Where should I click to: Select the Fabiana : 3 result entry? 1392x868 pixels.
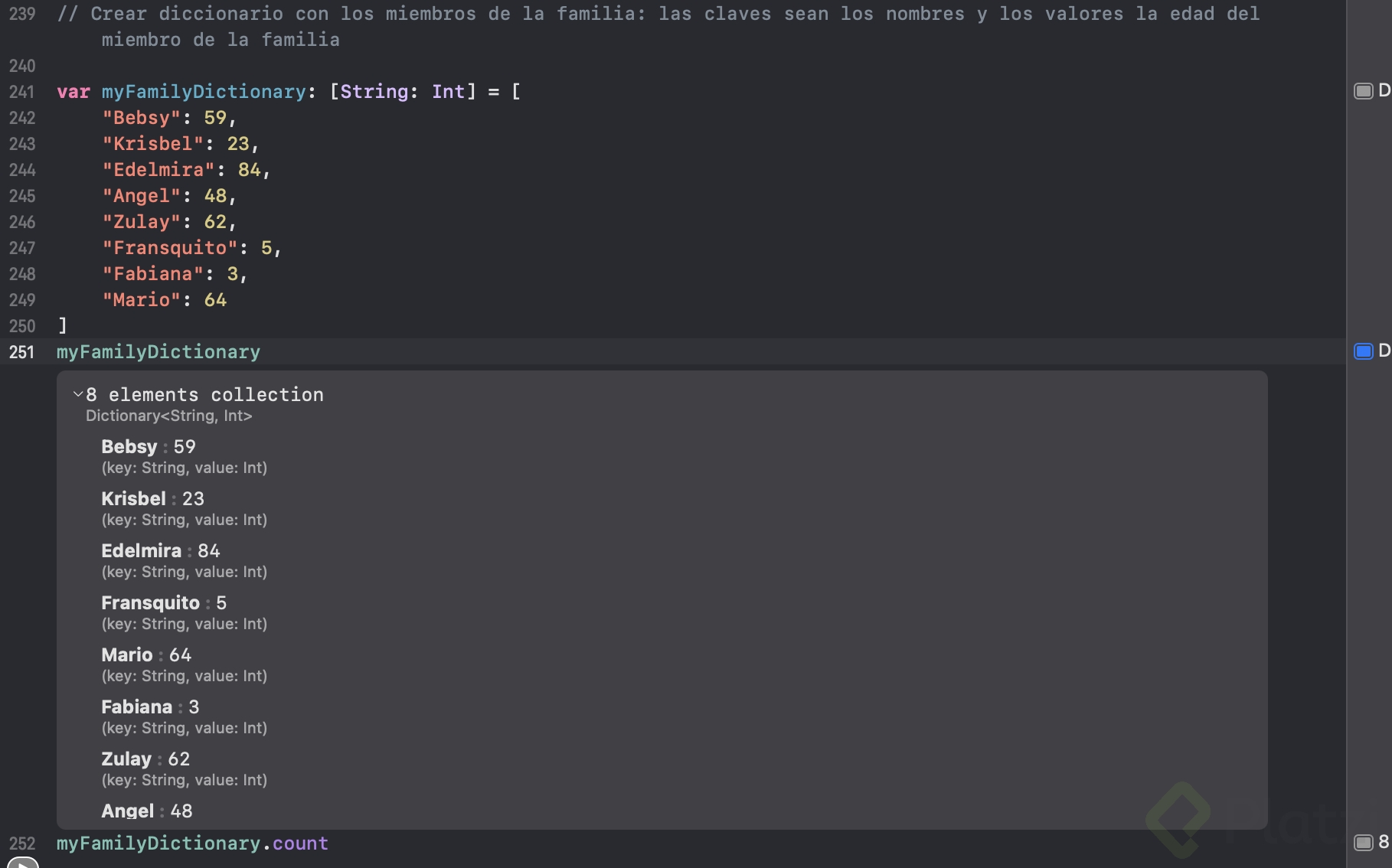pos(149,707)
